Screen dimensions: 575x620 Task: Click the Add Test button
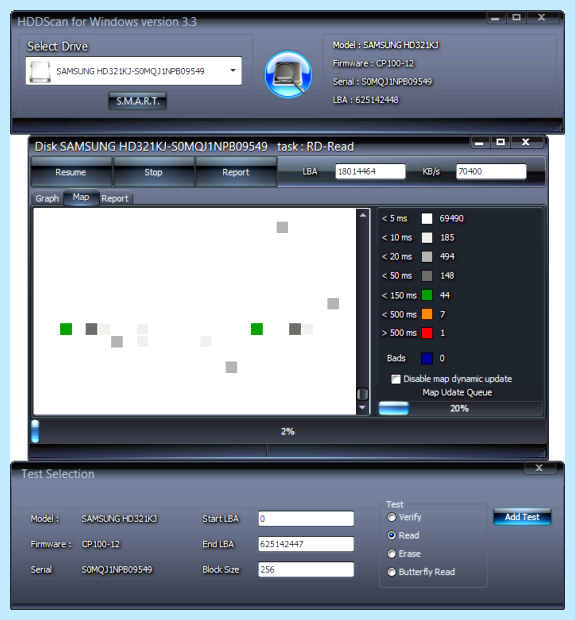pos(522,517)
